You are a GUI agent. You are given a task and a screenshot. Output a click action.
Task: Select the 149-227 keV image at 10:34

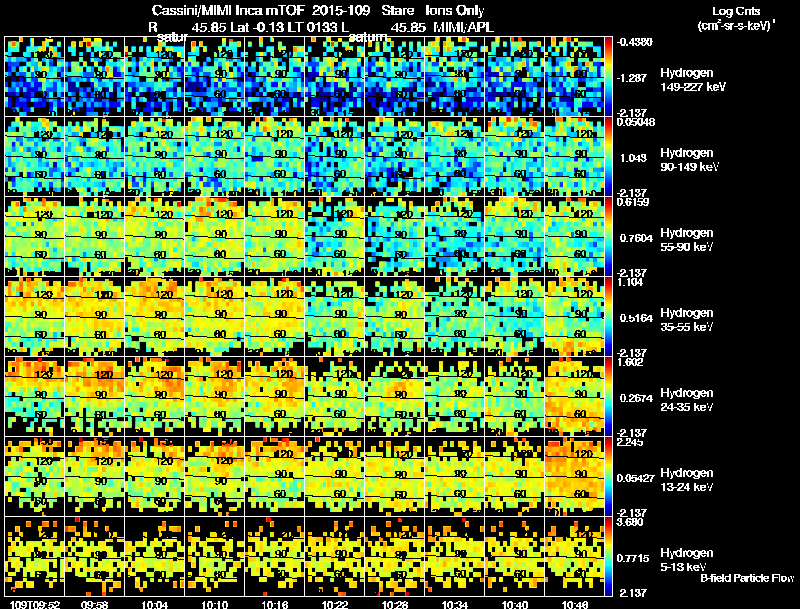[x=455, y=76]
